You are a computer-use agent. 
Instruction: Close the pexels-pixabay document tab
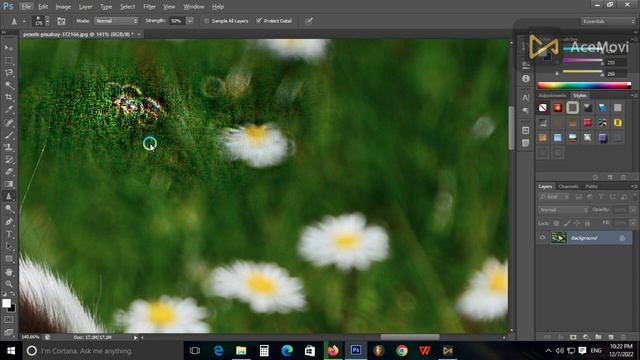point(139,34)
